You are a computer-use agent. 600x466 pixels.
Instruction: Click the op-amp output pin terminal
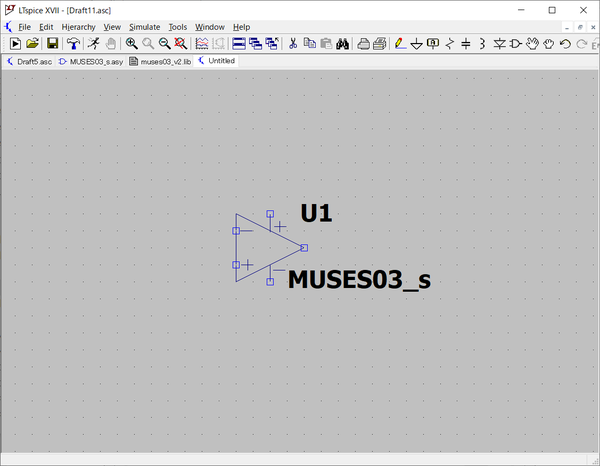point(304,247)
